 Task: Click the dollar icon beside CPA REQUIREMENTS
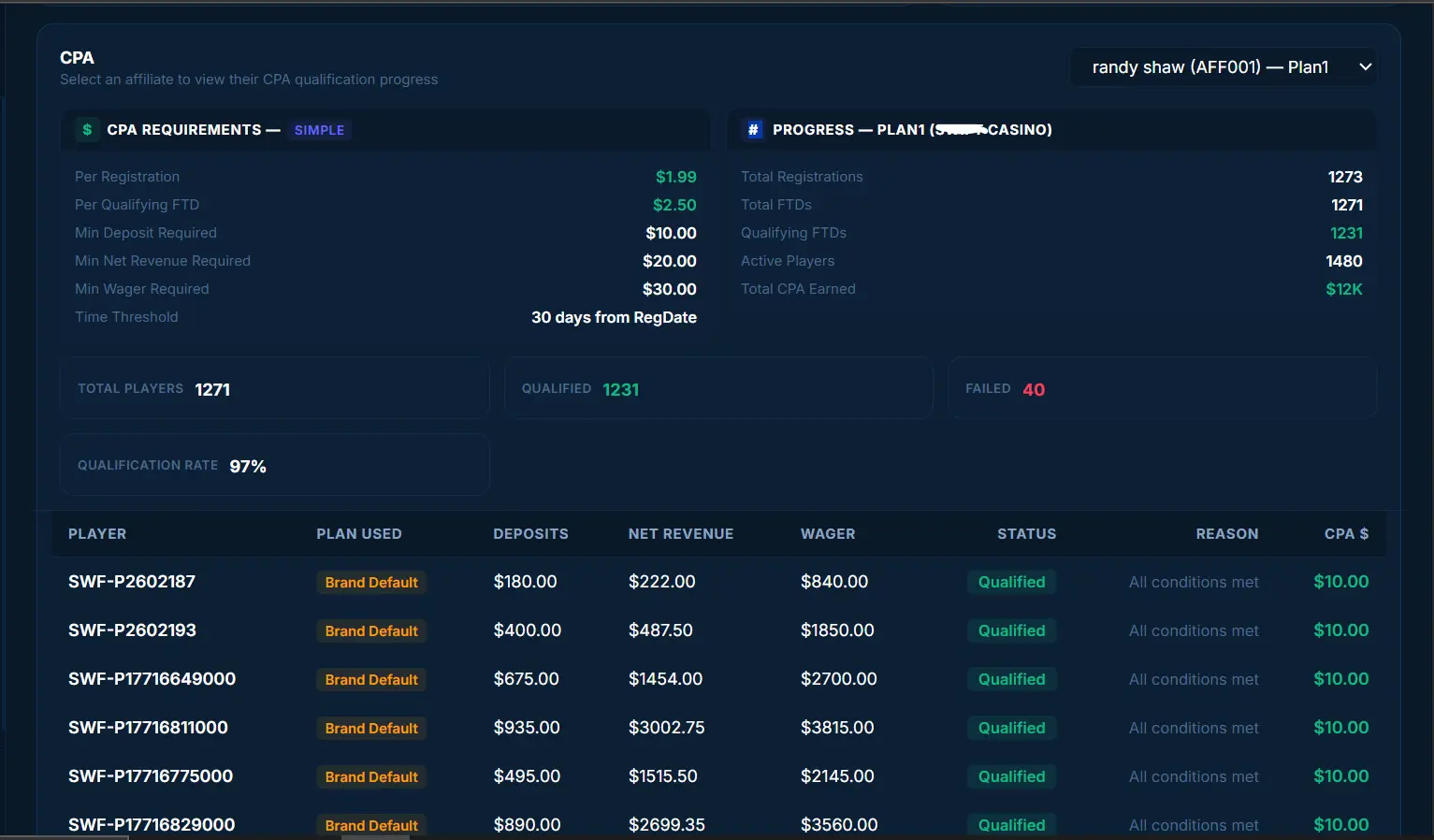click(87, 129)
